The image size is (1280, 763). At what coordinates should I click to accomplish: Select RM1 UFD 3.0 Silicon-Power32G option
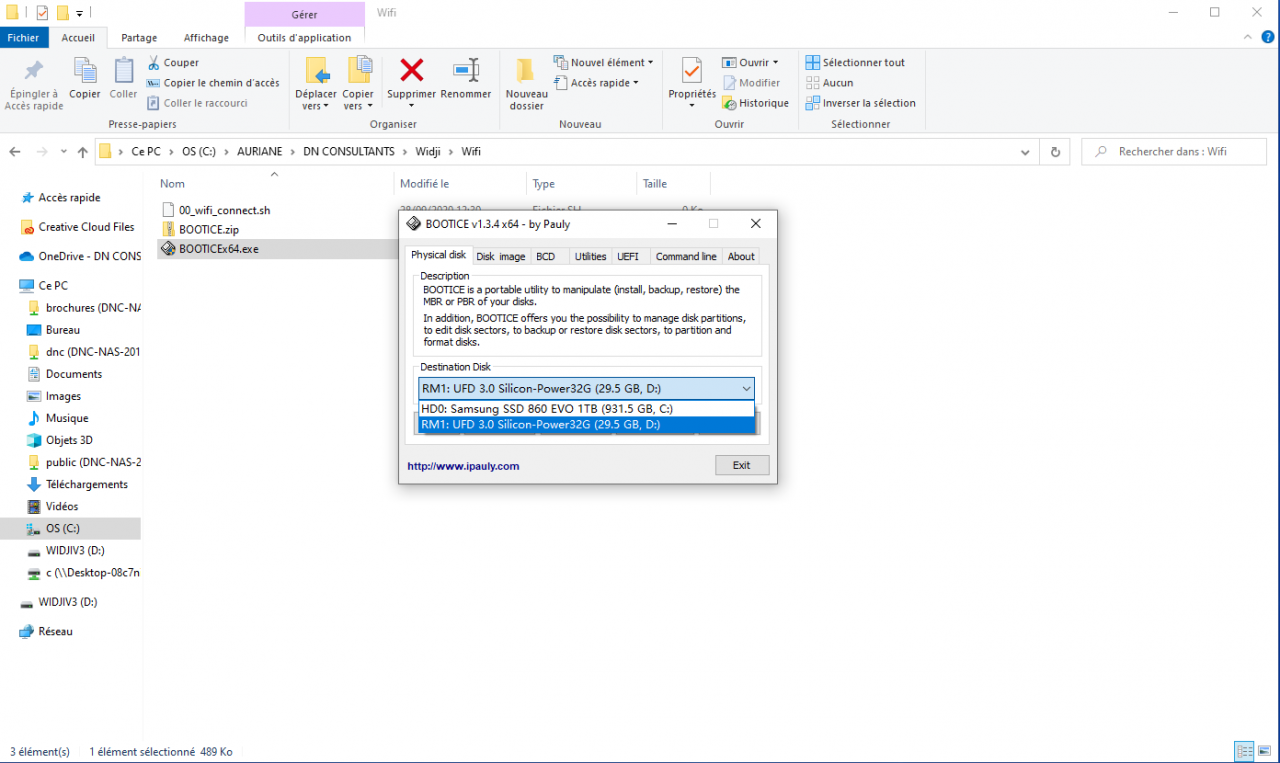coord(586,424)
